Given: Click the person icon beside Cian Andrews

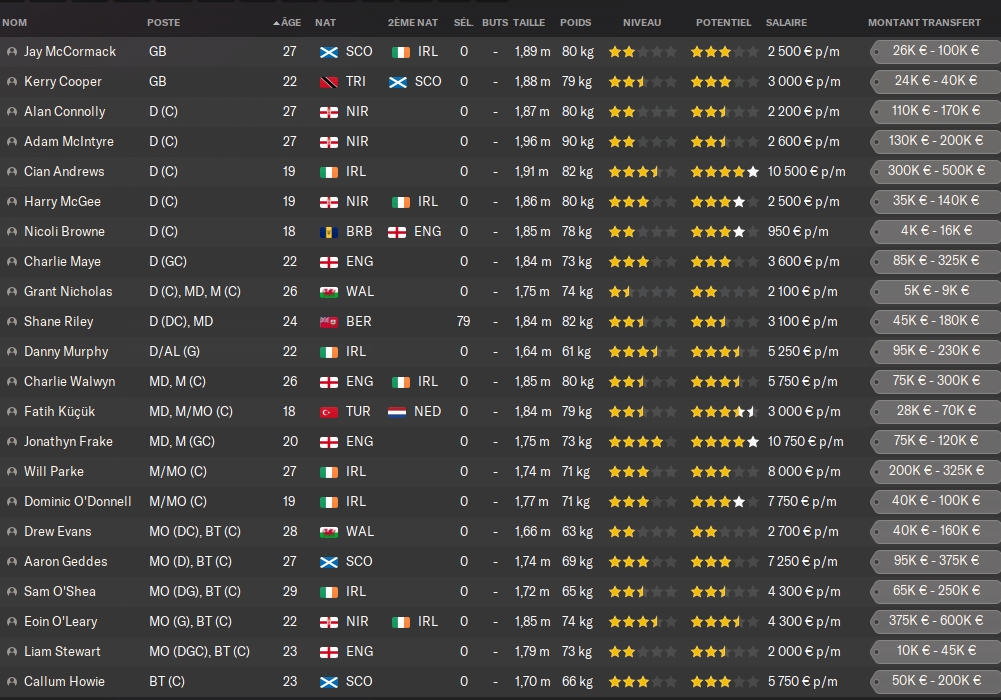Looking at the screenshot, I should (x=11, y=172).
